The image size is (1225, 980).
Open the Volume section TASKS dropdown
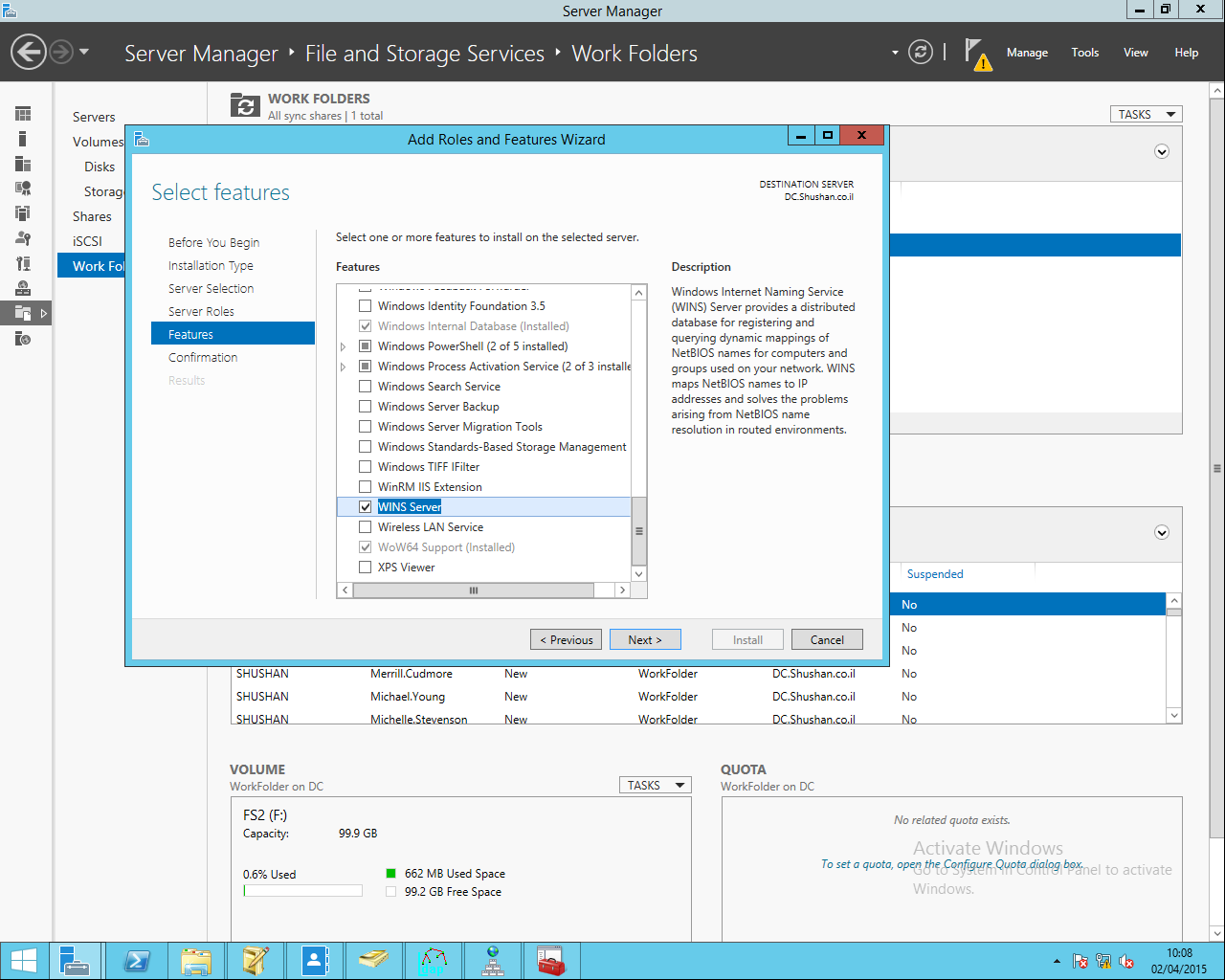click(x=656, y=785)
